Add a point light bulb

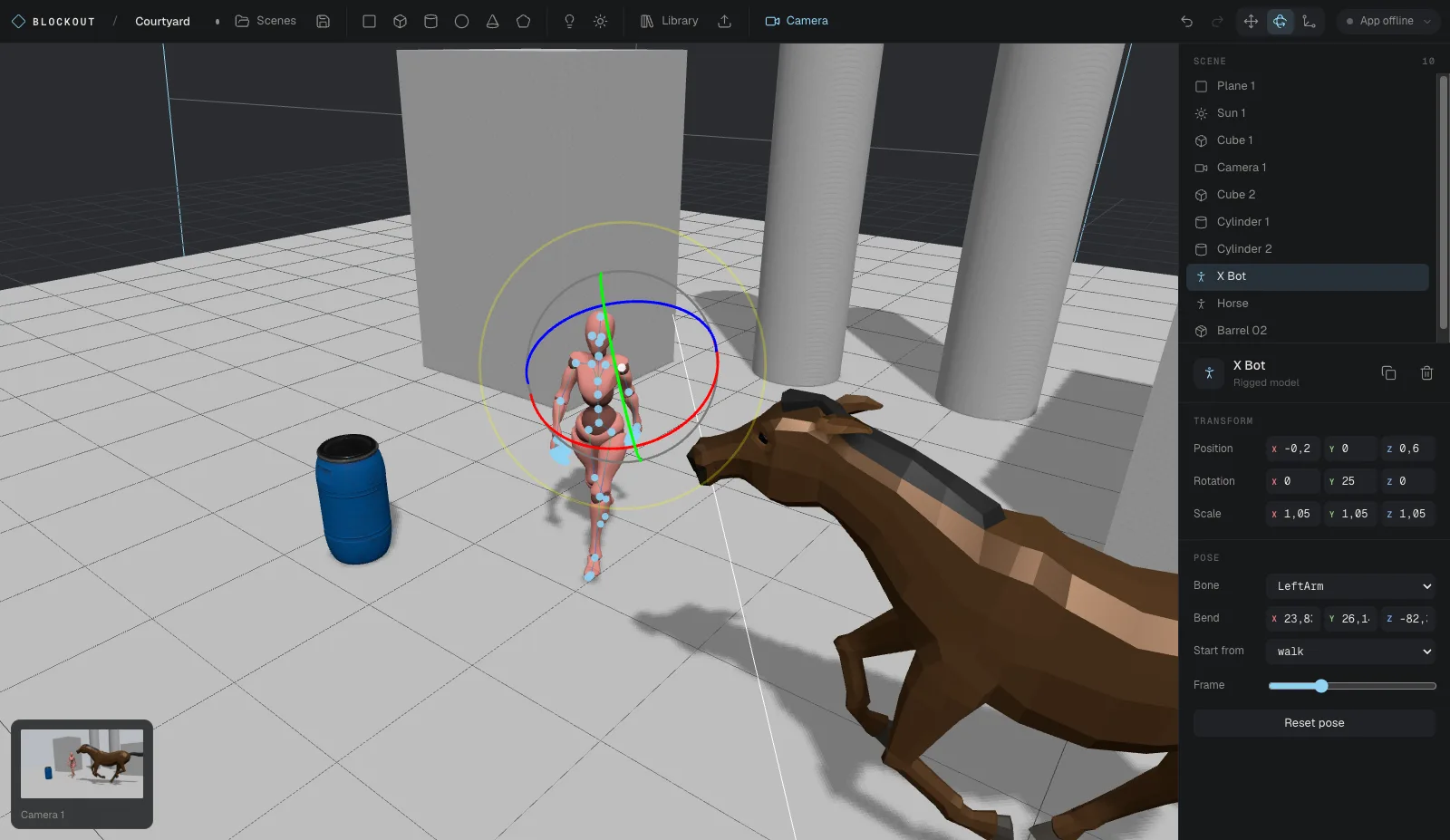pos(569,21)
